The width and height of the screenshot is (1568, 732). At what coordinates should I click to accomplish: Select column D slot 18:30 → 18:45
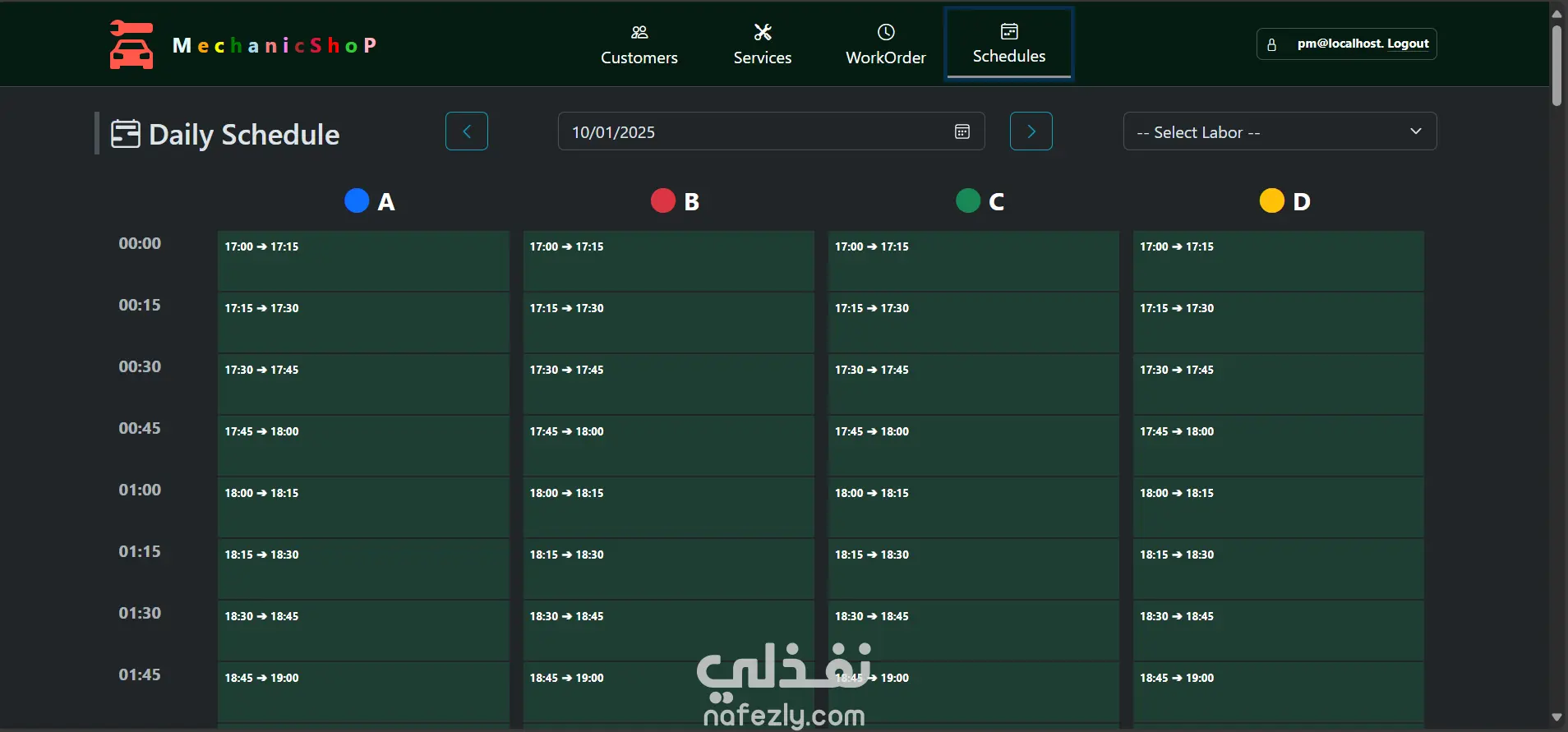pyautogui.click(x=1279, y=630)
